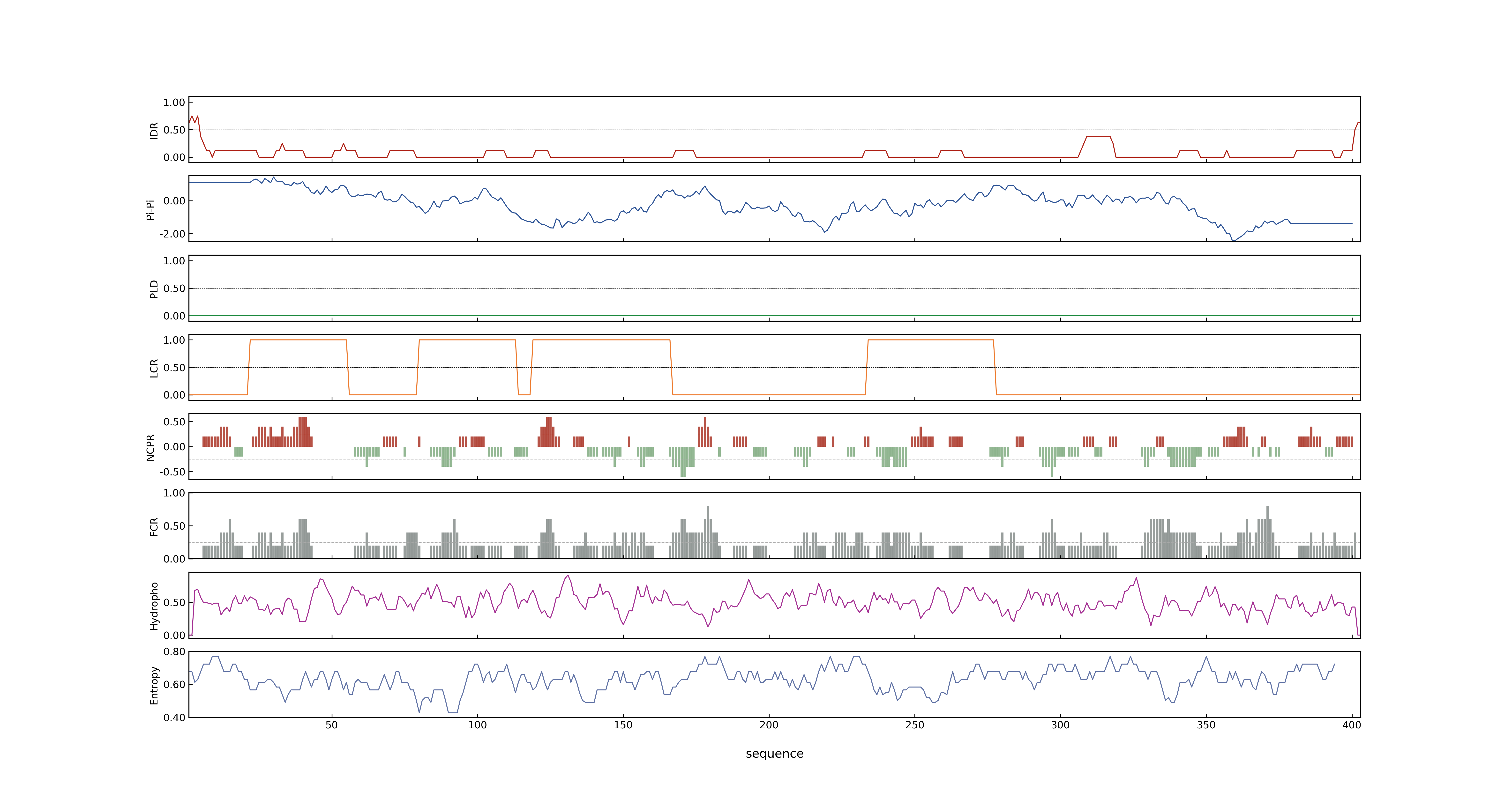Click the 0.00 tick of the Pi-Pi panel
Viewport: 1512px width, 806px height.
[174, 201]
